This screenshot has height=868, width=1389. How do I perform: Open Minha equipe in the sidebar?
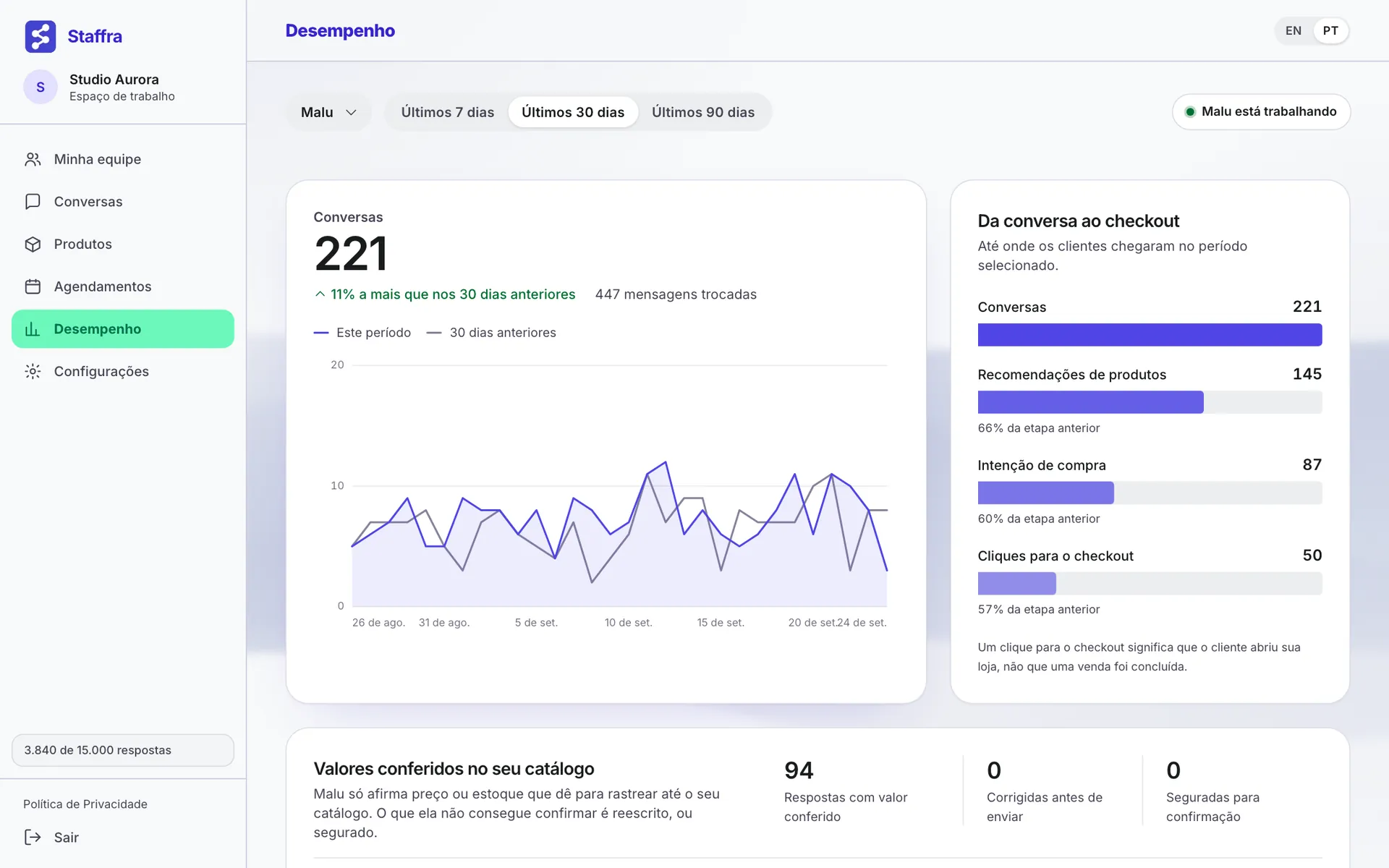pyautogui.click(x=123, y=159)
